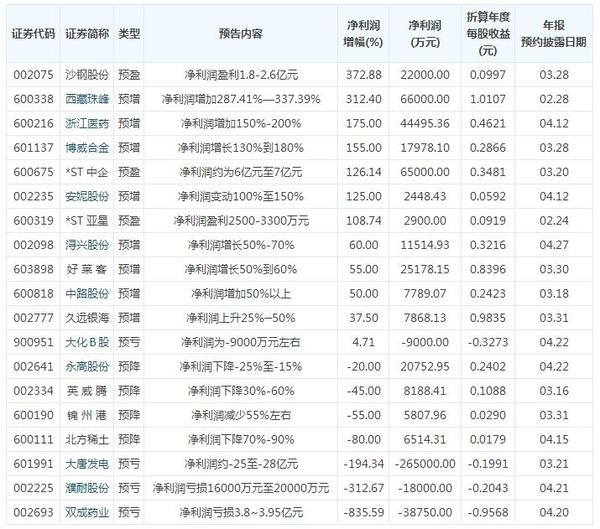Click forecast text 净利润盈利2500-3300万元
This screenshot has height=529, width=600.
pos(241,221)
